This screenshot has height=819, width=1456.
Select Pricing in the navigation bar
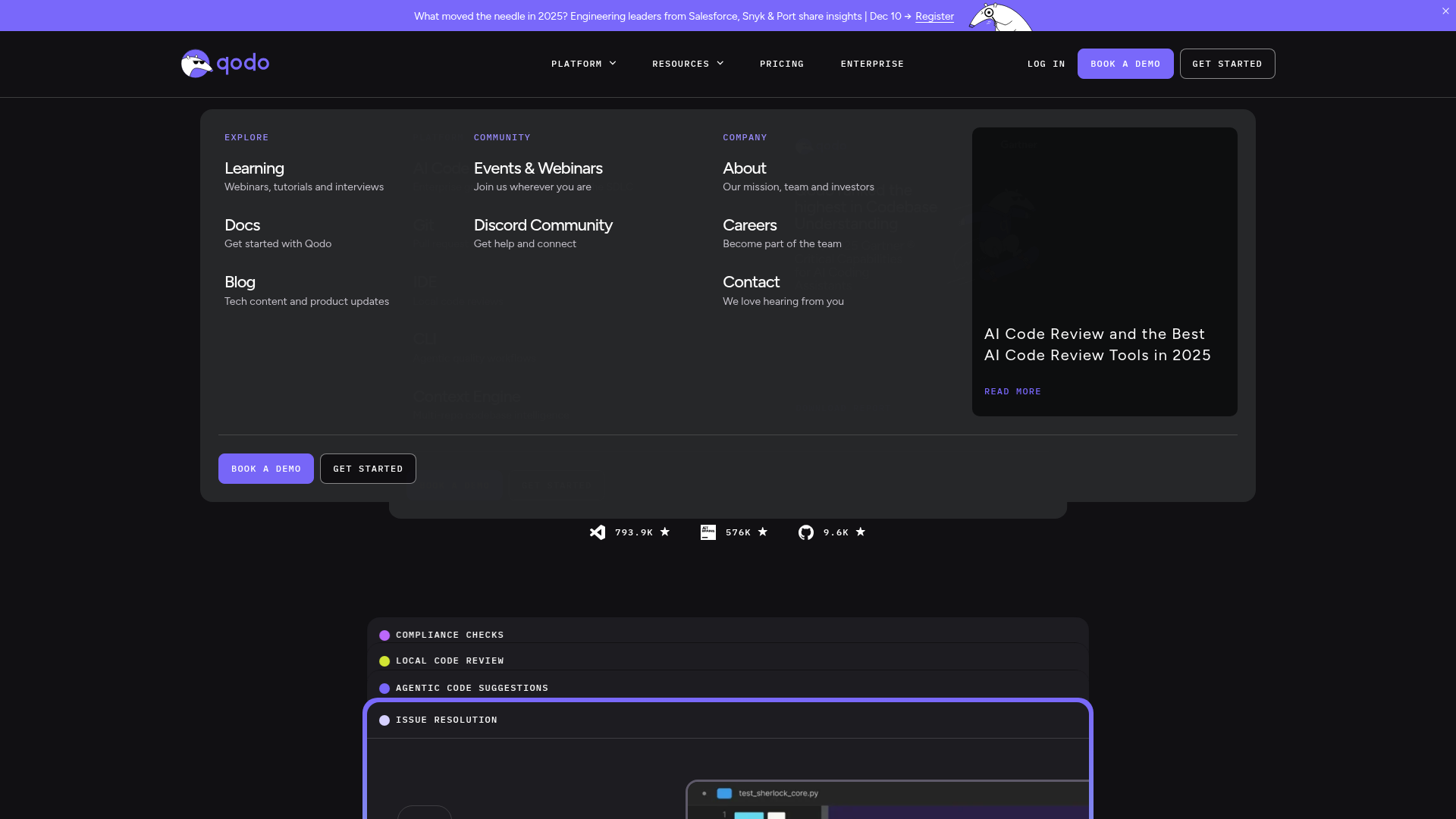tap(781, 64)
